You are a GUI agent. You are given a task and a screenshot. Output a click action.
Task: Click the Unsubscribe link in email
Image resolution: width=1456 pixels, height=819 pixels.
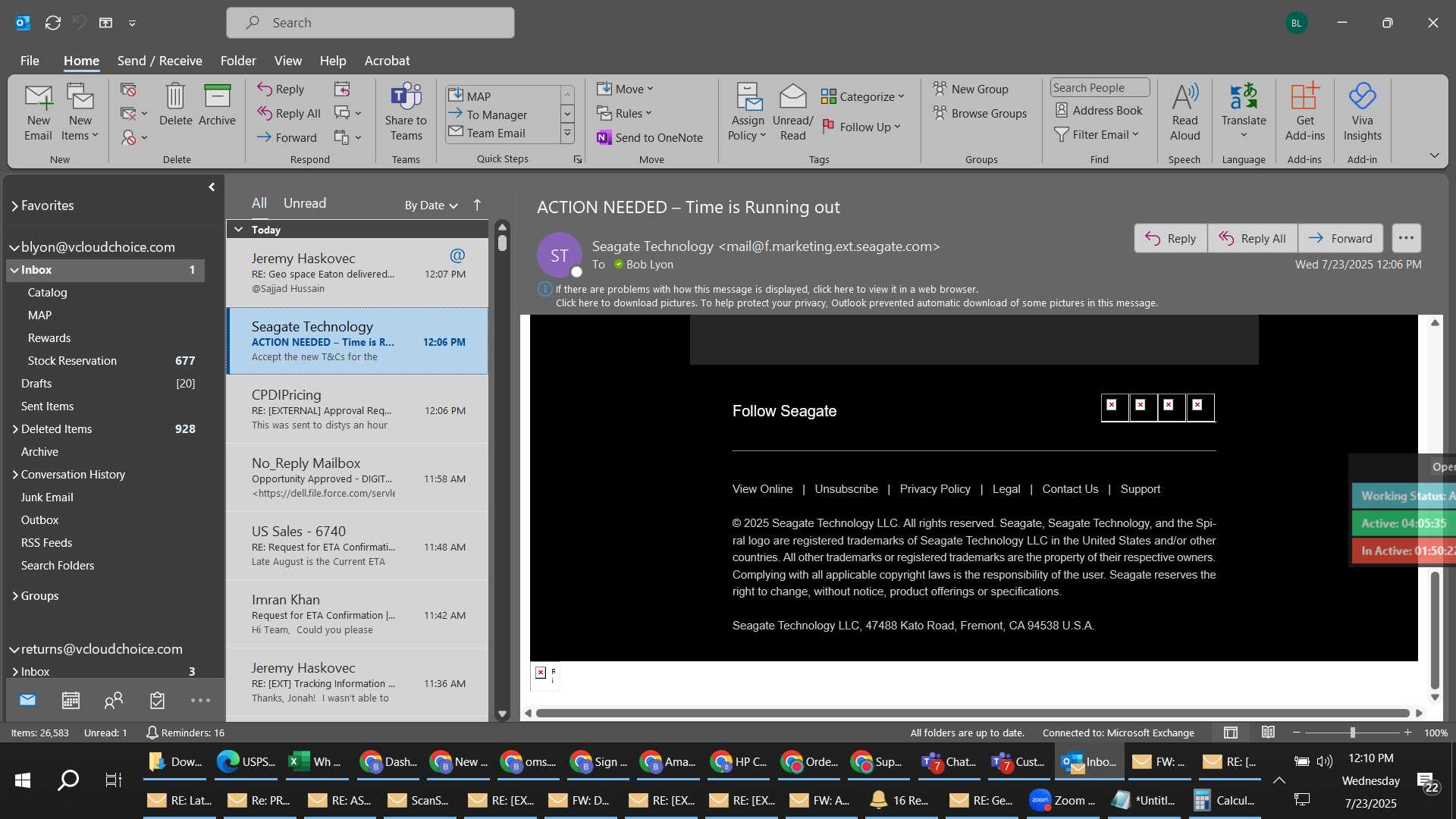click(x=846, y=489)
